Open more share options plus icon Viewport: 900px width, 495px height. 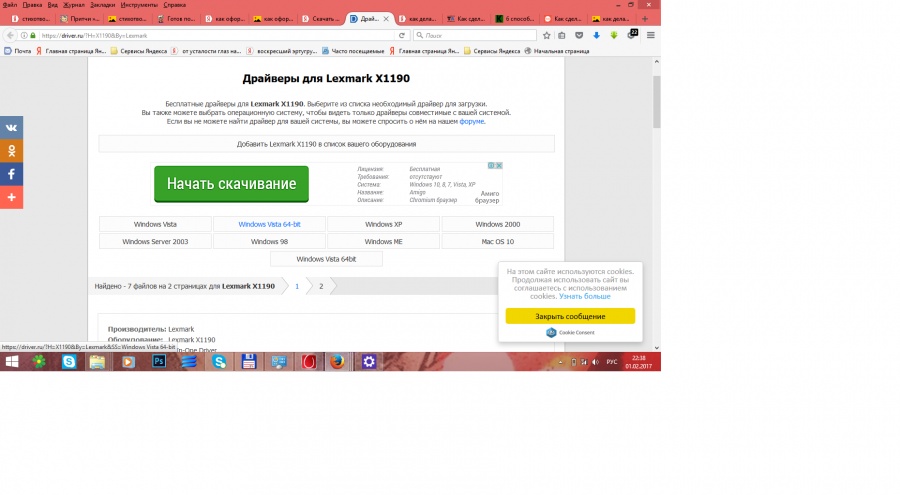11,198
